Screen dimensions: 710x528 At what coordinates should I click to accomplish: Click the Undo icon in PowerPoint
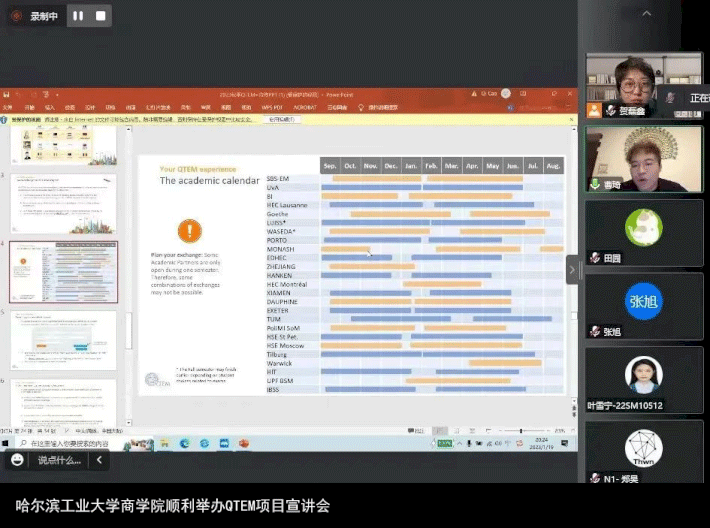coord(19,95)
